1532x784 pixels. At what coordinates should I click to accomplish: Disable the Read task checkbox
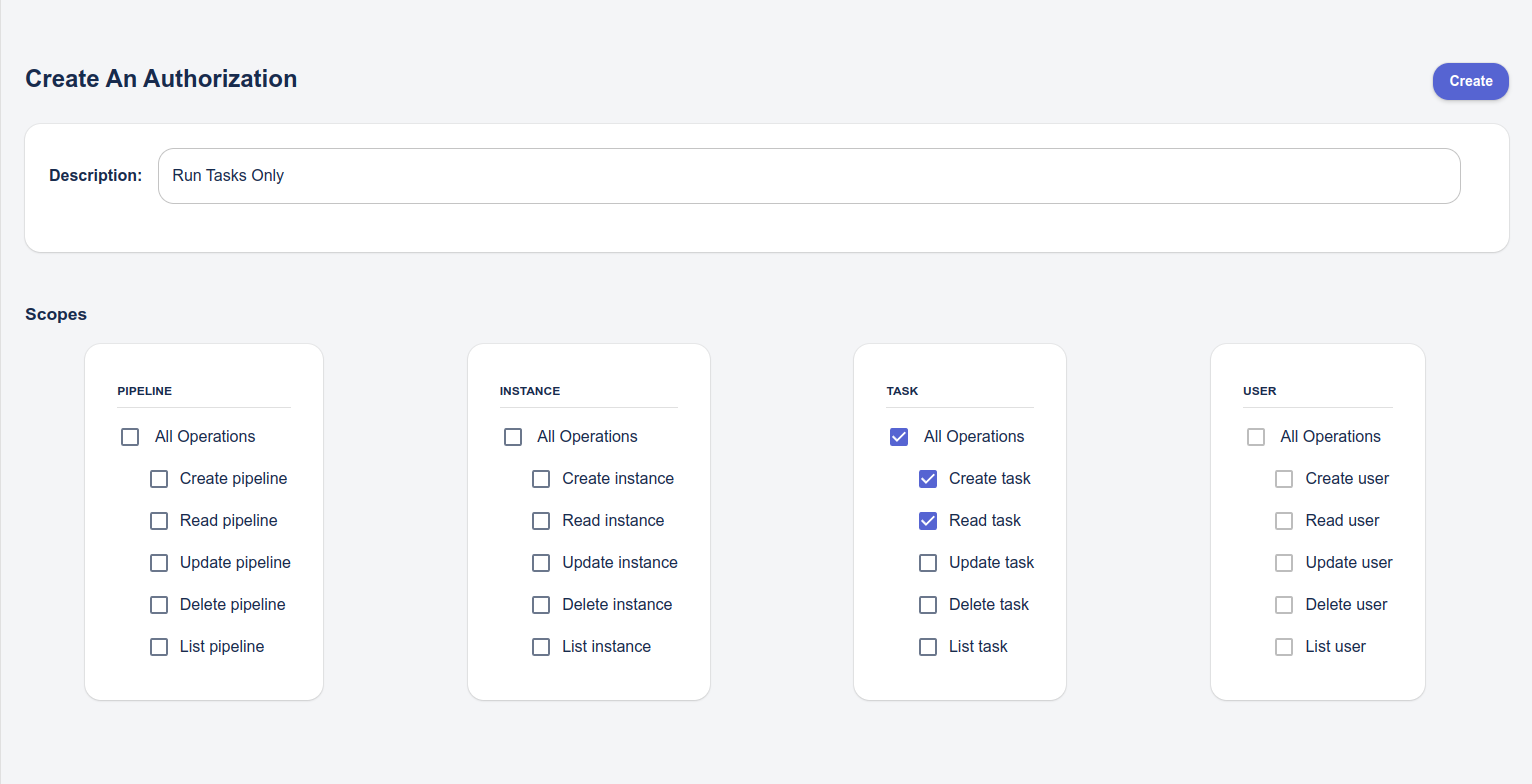coord(928,521)
